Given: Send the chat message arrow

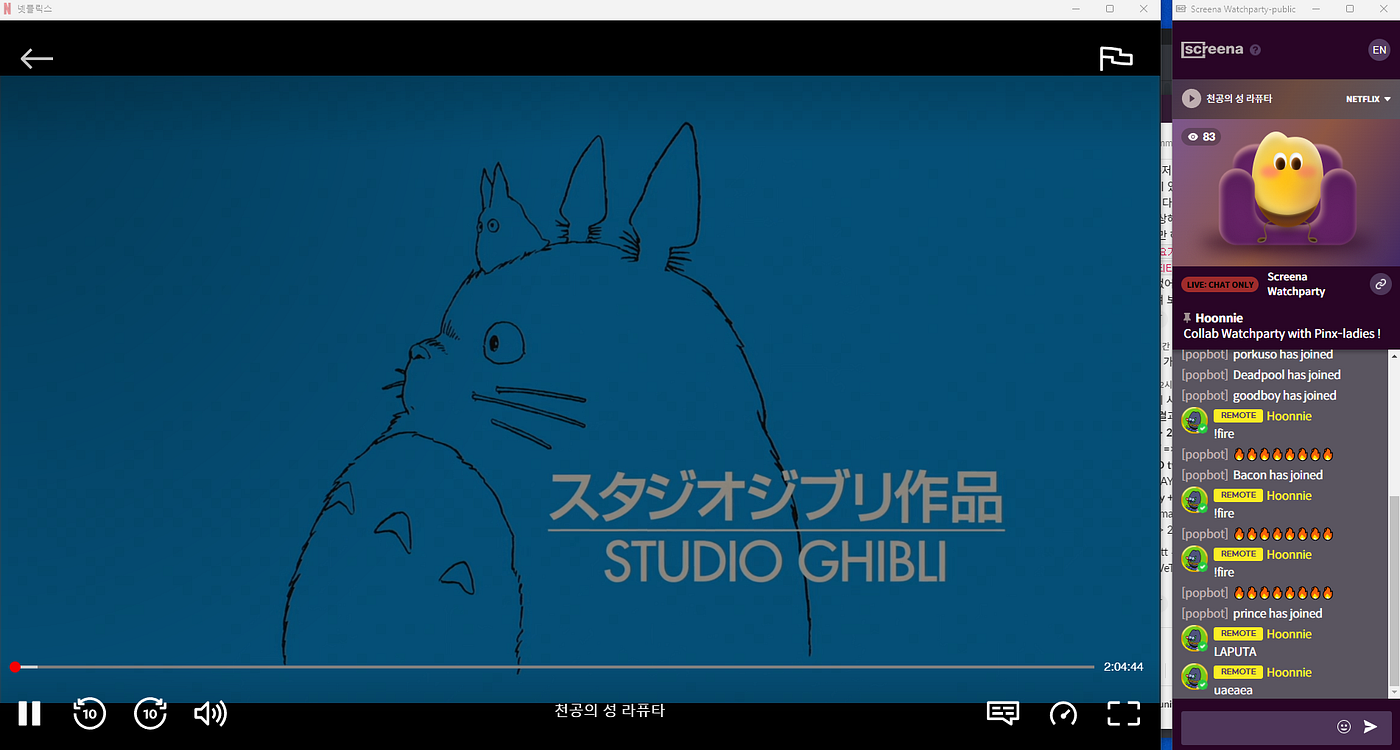Looking at the screenshot, I should [1371, 727].
